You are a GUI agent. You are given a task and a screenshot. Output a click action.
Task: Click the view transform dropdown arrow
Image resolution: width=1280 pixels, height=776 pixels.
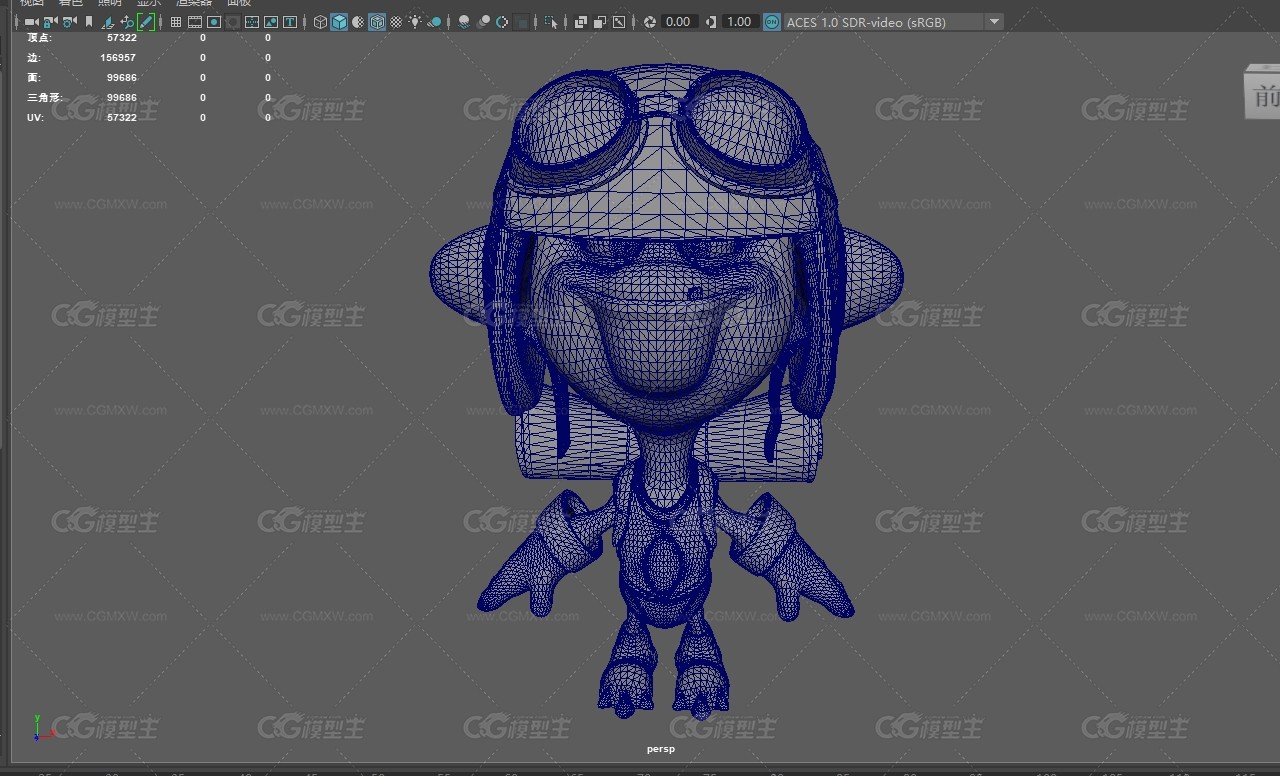[993, 22]
